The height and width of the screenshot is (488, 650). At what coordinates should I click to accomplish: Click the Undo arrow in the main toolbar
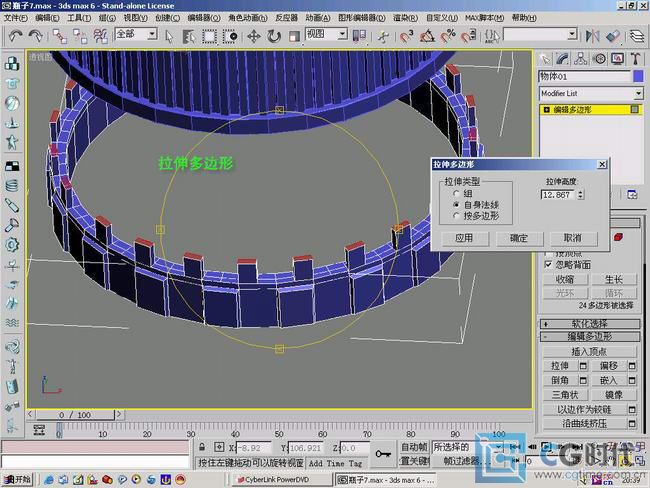[x=15, y=36]
